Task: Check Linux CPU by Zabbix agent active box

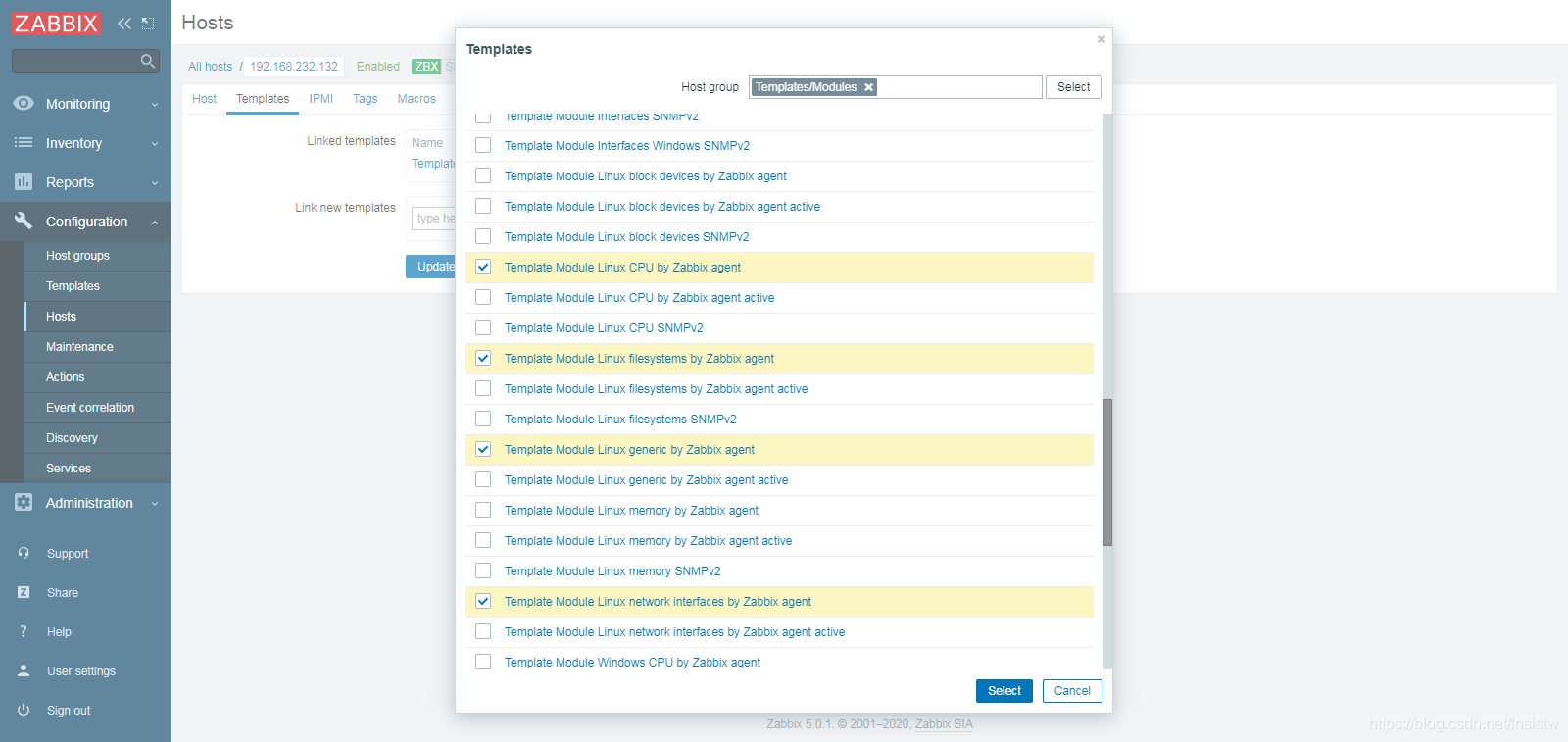Action: click(483, 297)
